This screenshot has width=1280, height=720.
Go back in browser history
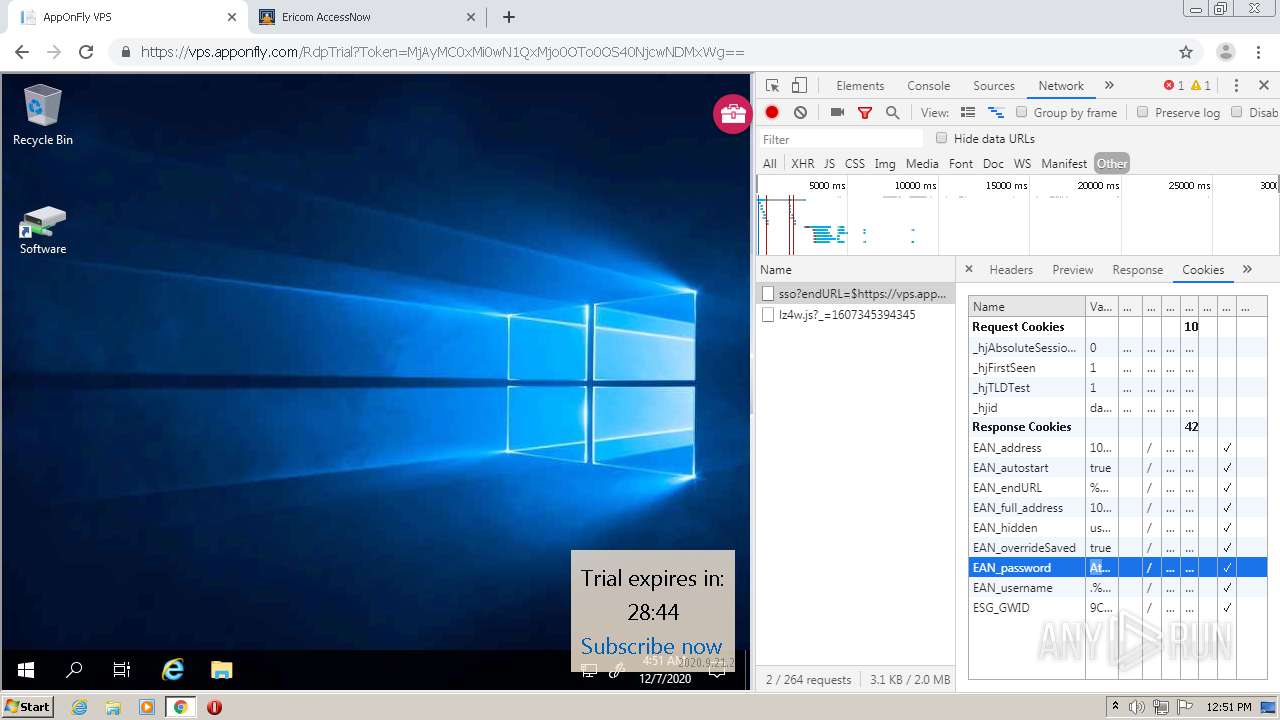click(22, 52)
